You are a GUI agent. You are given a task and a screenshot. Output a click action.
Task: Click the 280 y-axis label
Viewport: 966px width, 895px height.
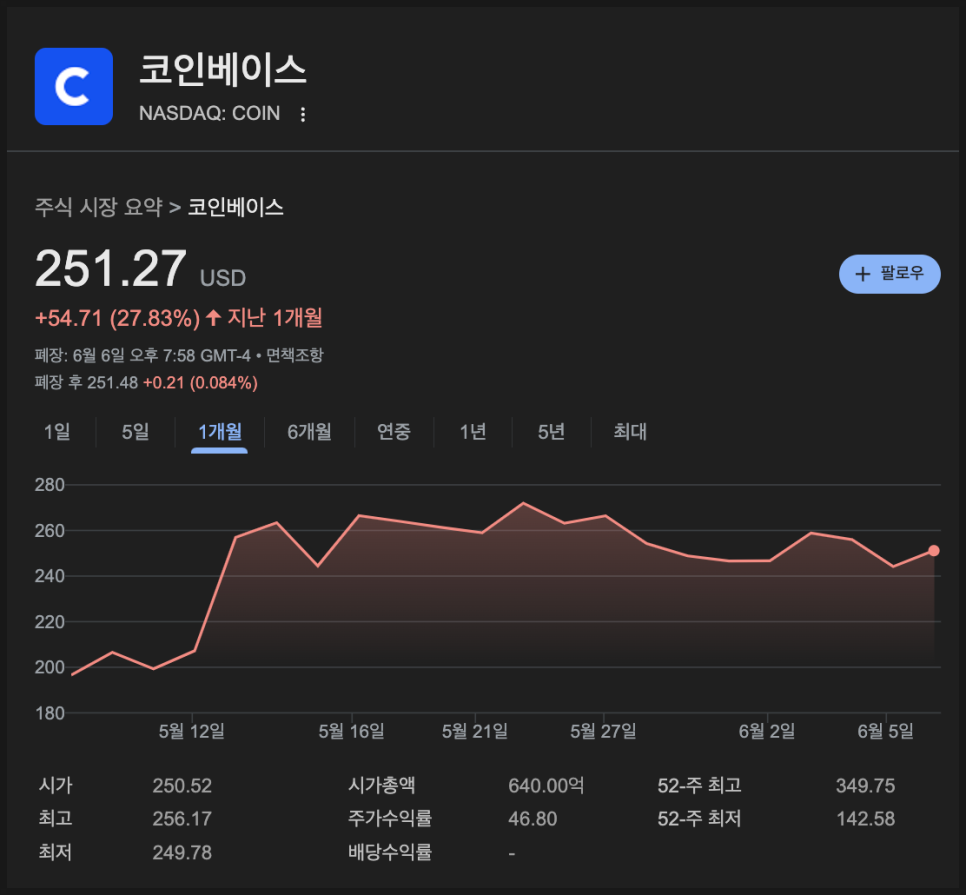coord(50,485)
